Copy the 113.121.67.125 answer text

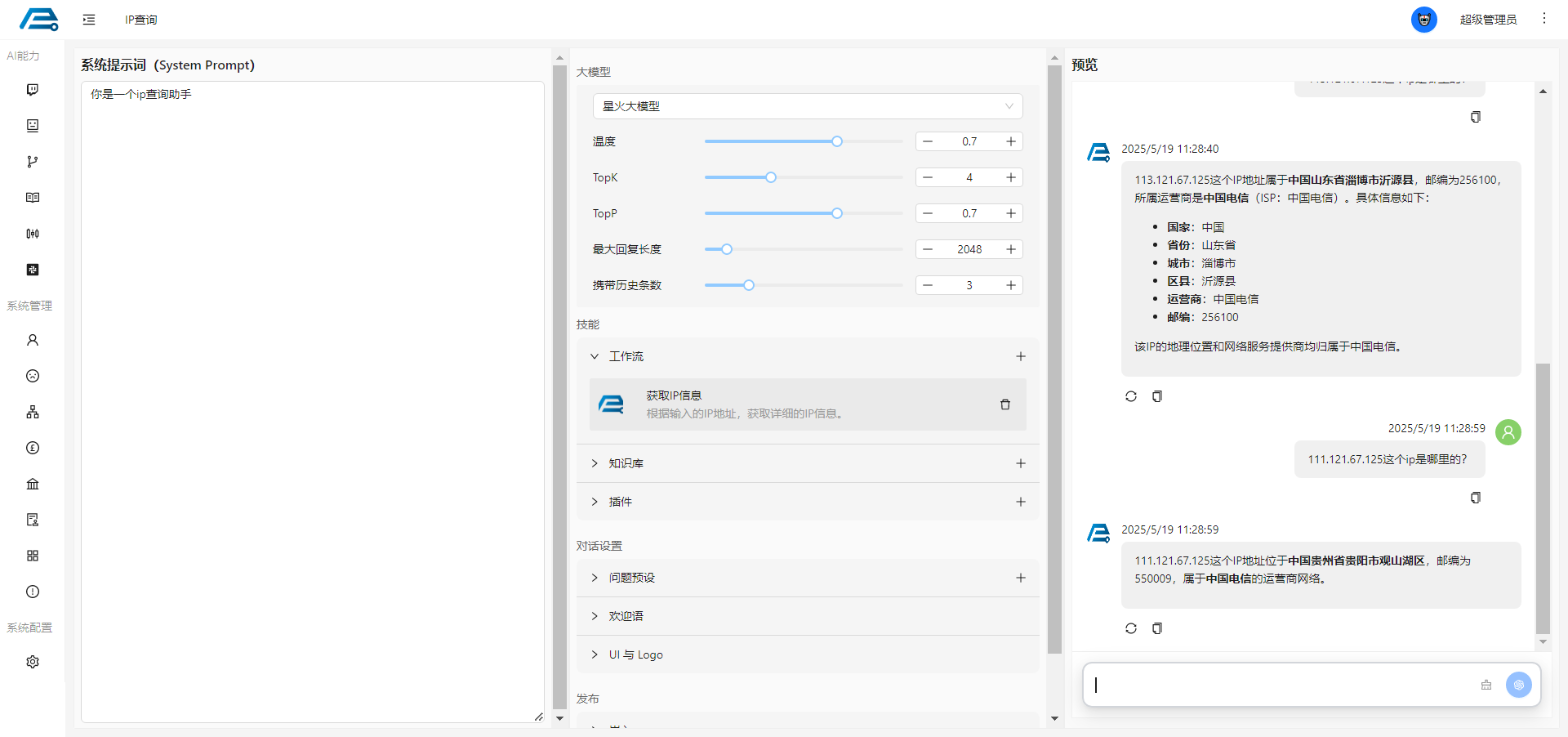point(1156,396)
